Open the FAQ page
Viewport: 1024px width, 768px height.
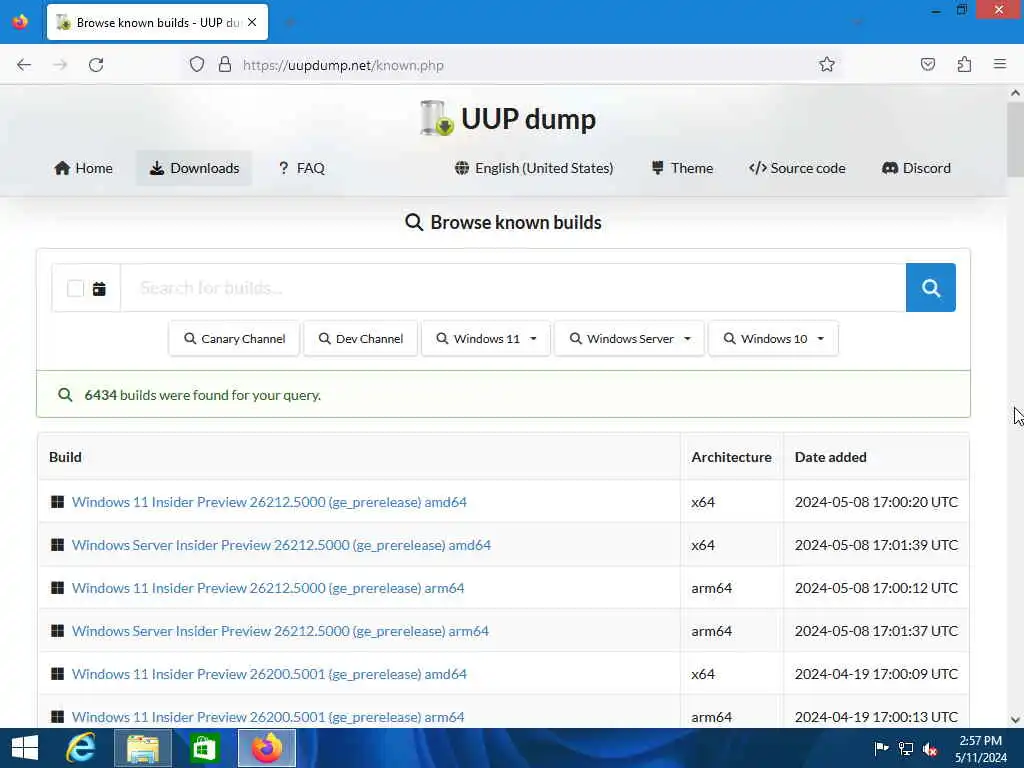coord(302,168)
